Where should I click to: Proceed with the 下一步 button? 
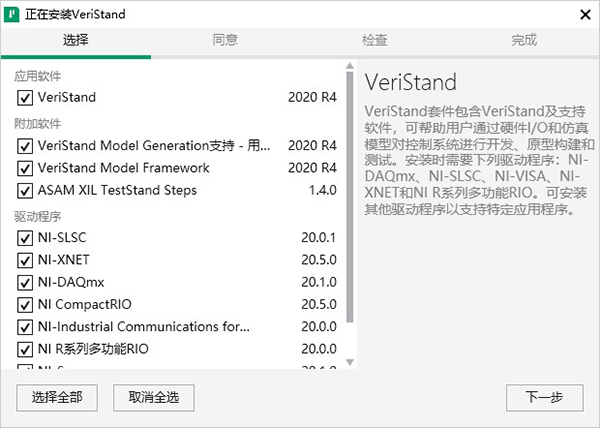point(544,397)
